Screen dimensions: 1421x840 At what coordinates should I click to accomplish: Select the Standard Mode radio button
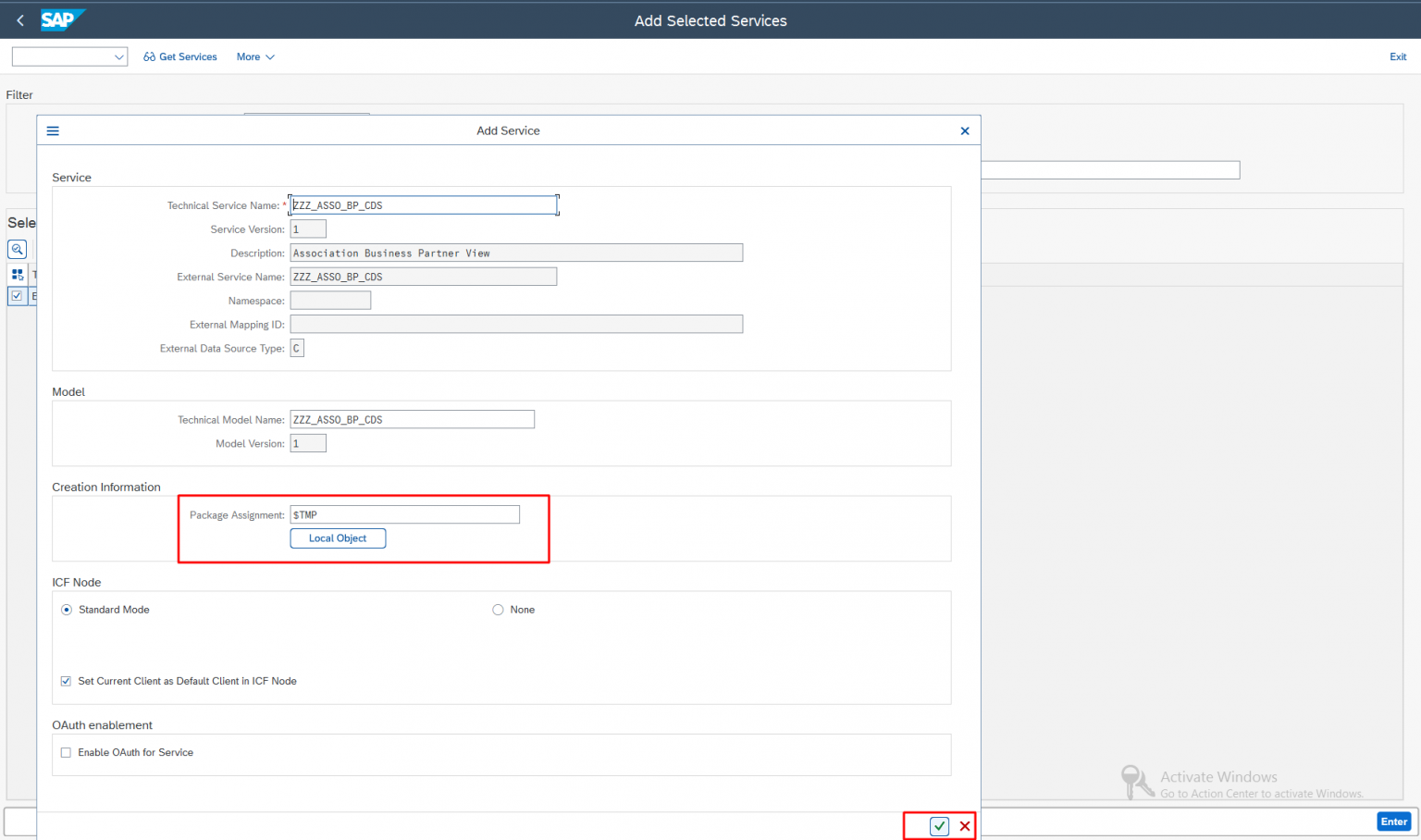tap(66, 610)
